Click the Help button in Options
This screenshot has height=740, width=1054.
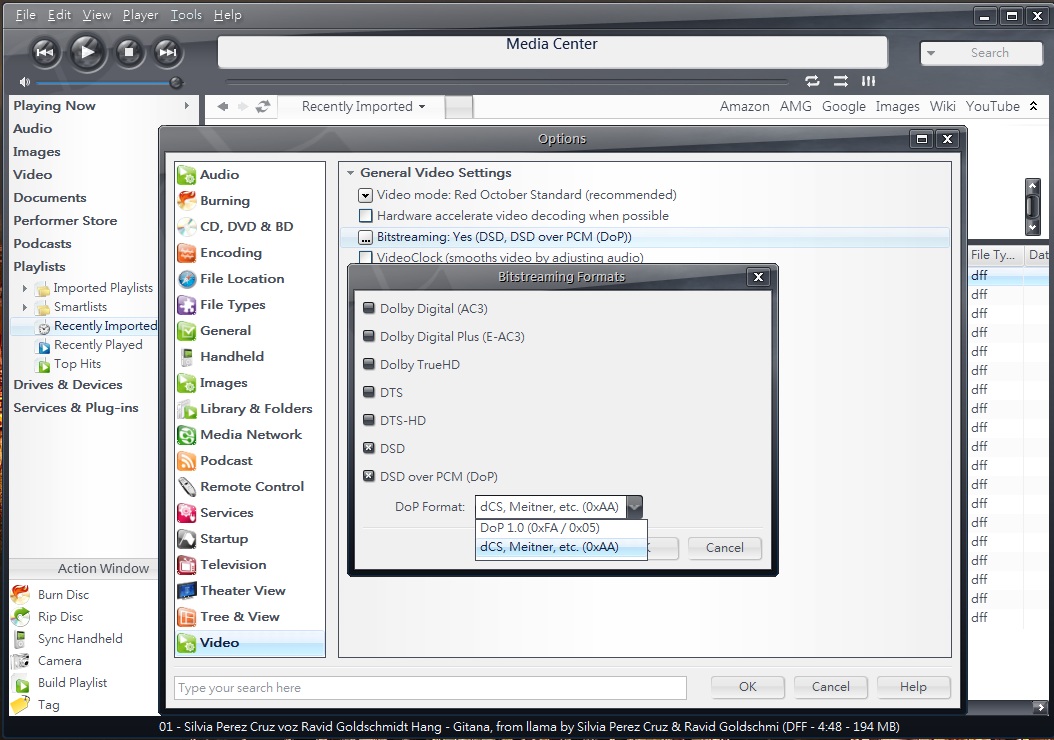[912, 687]
